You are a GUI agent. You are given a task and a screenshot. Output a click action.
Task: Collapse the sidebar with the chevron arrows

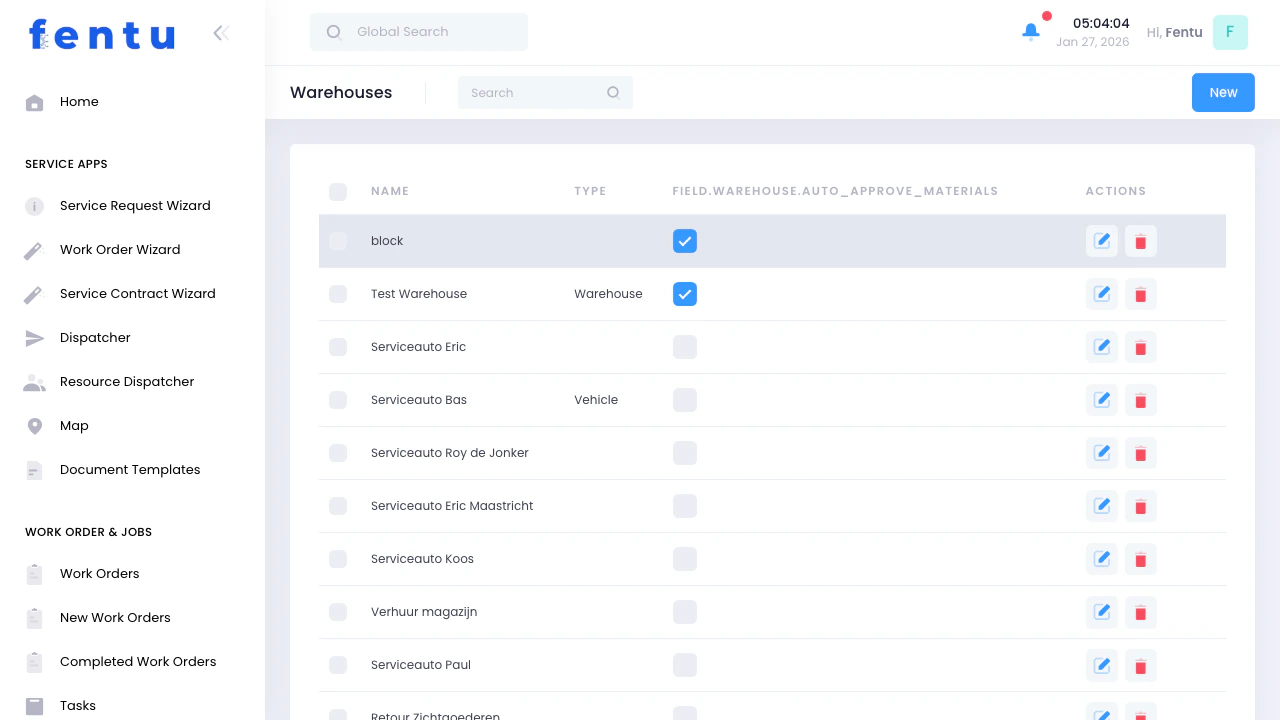[220, 32]
